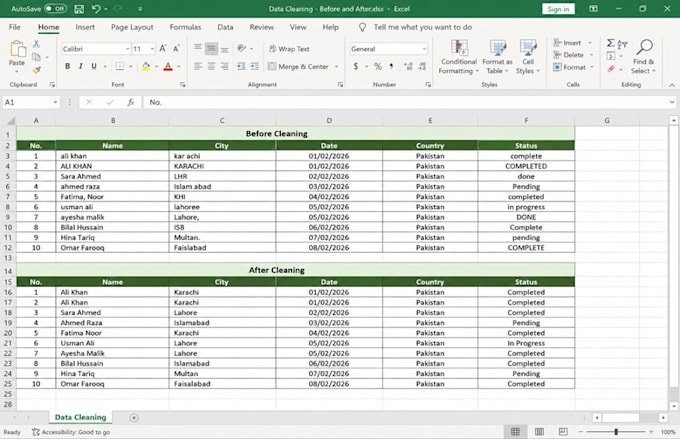Apply Comma Style format
The image size is (680, 439).
coord(391,66)
